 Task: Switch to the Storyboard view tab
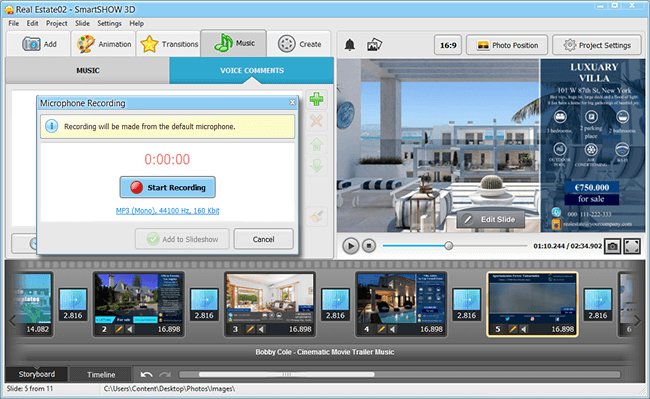click(x=36, y=374)
